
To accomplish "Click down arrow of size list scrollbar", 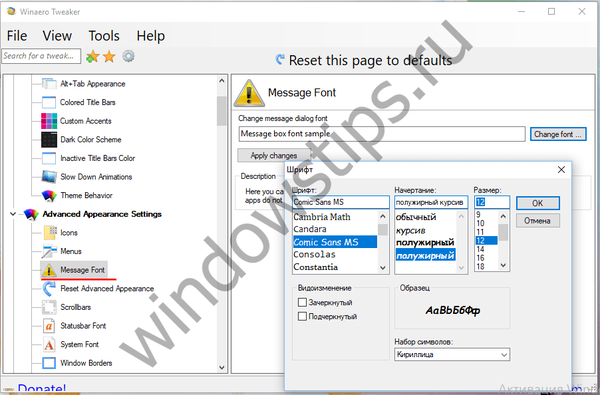I will 503,265.
